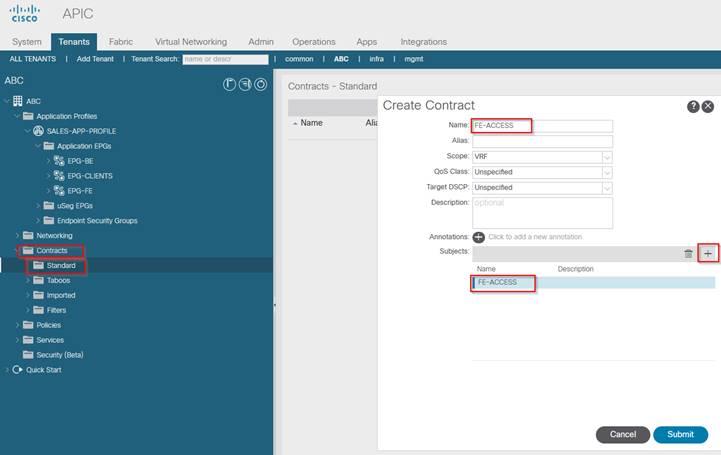Image resolution: width=721 pixels, height=455 pixels.
Task: Select the infra tenant link
Action: click(376, 59)
